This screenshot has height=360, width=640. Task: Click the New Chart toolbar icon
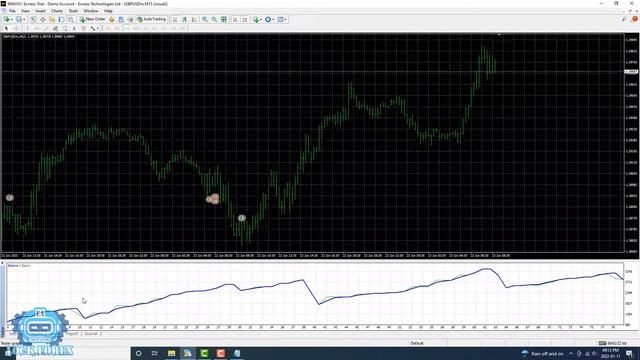click(6, 19)
